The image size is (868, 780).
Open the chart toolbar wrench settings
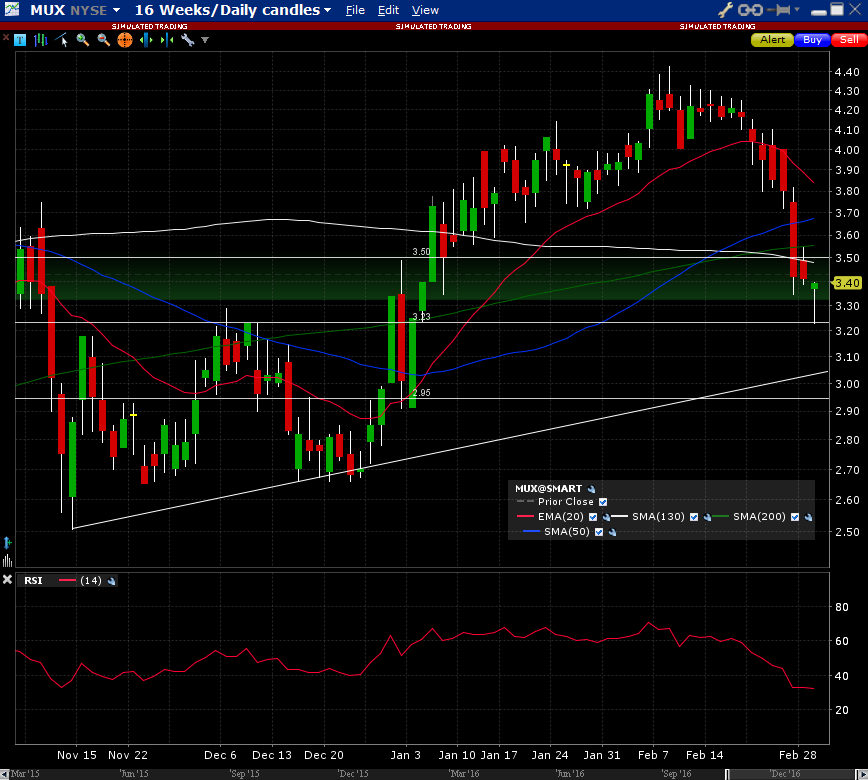(187, 40)
